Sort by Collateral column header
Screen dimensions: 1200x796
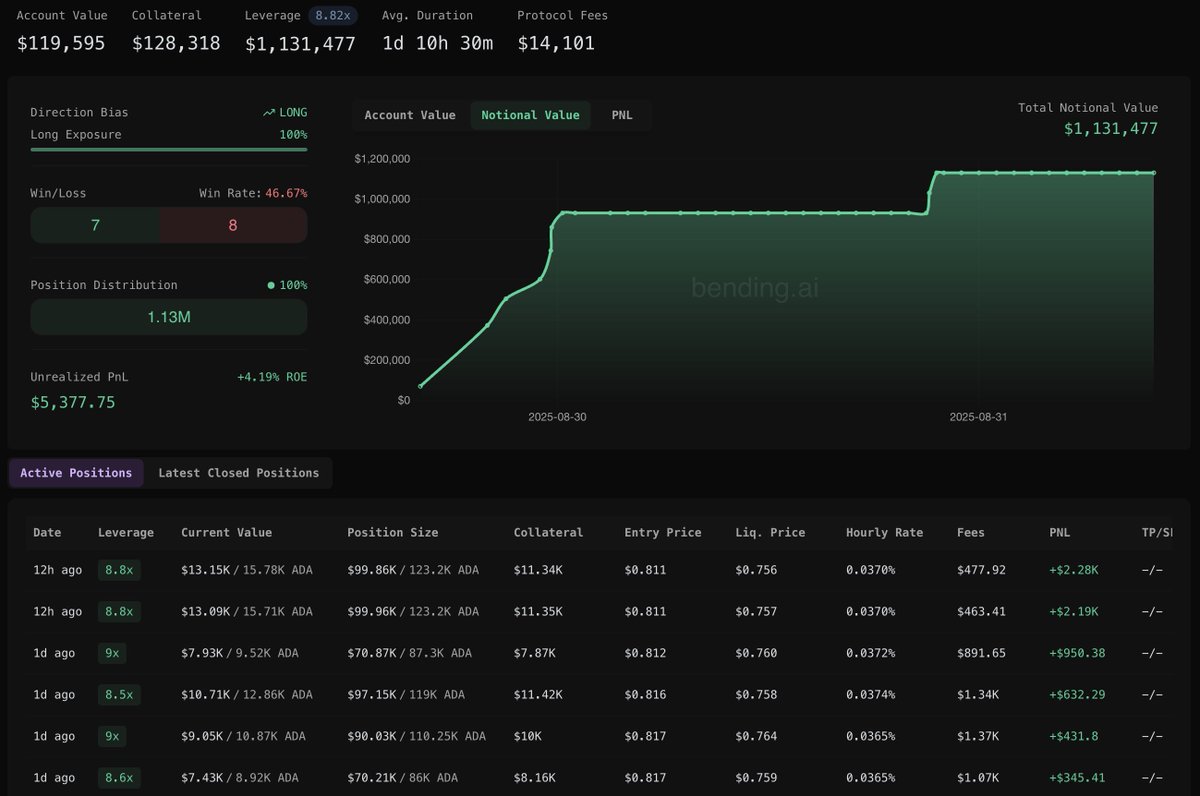pyautogui.click(x=548, y=532)
